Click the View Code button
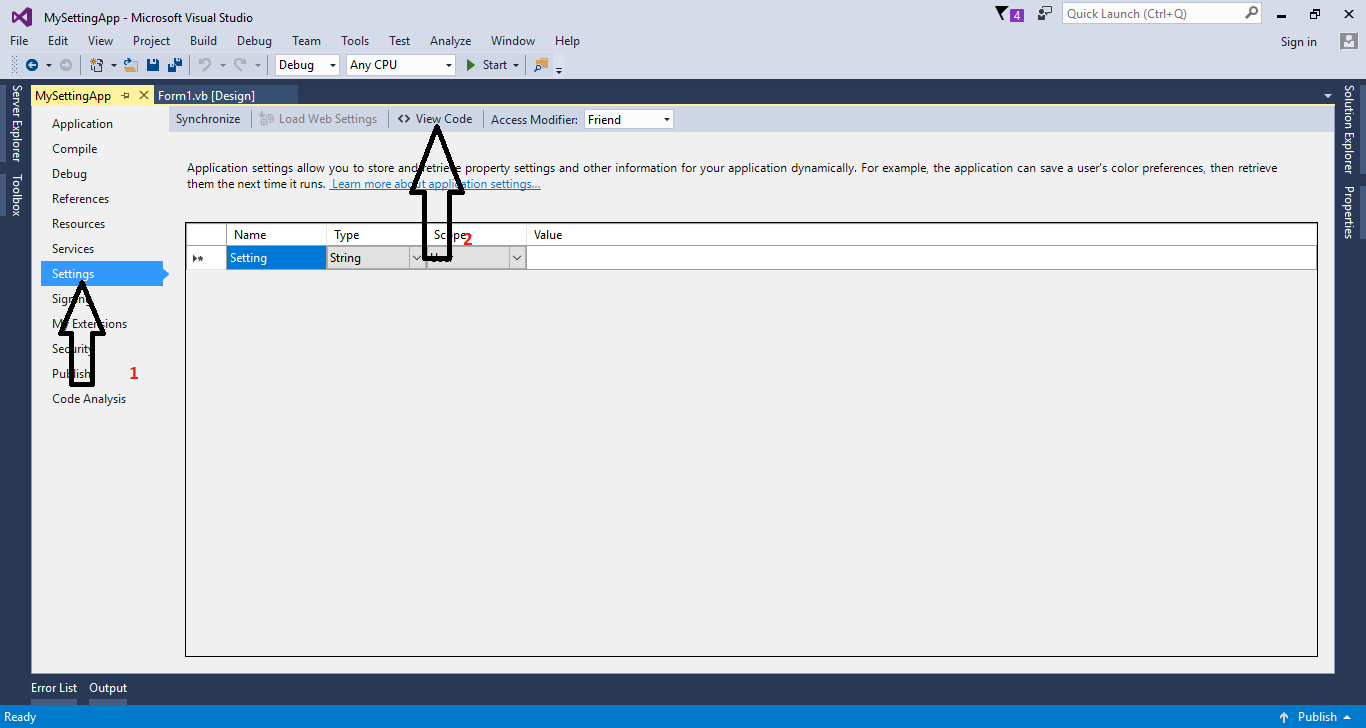1366x728 pixels. point(435,119)
